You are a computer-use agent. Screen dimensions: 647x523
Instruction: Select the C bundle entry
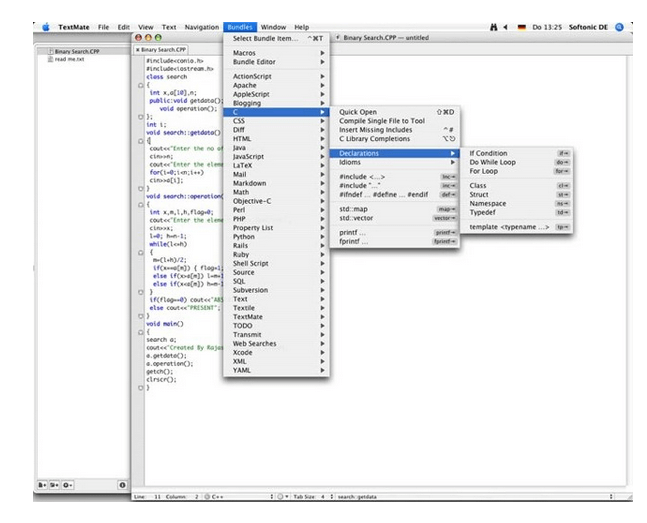click(276, 112)
